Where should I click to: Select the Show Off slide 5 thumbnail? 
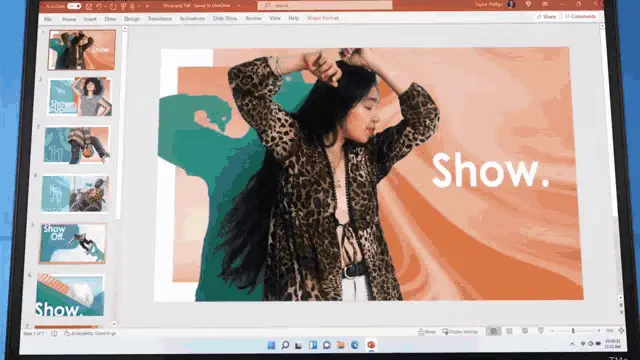click(x=73, y=243)
